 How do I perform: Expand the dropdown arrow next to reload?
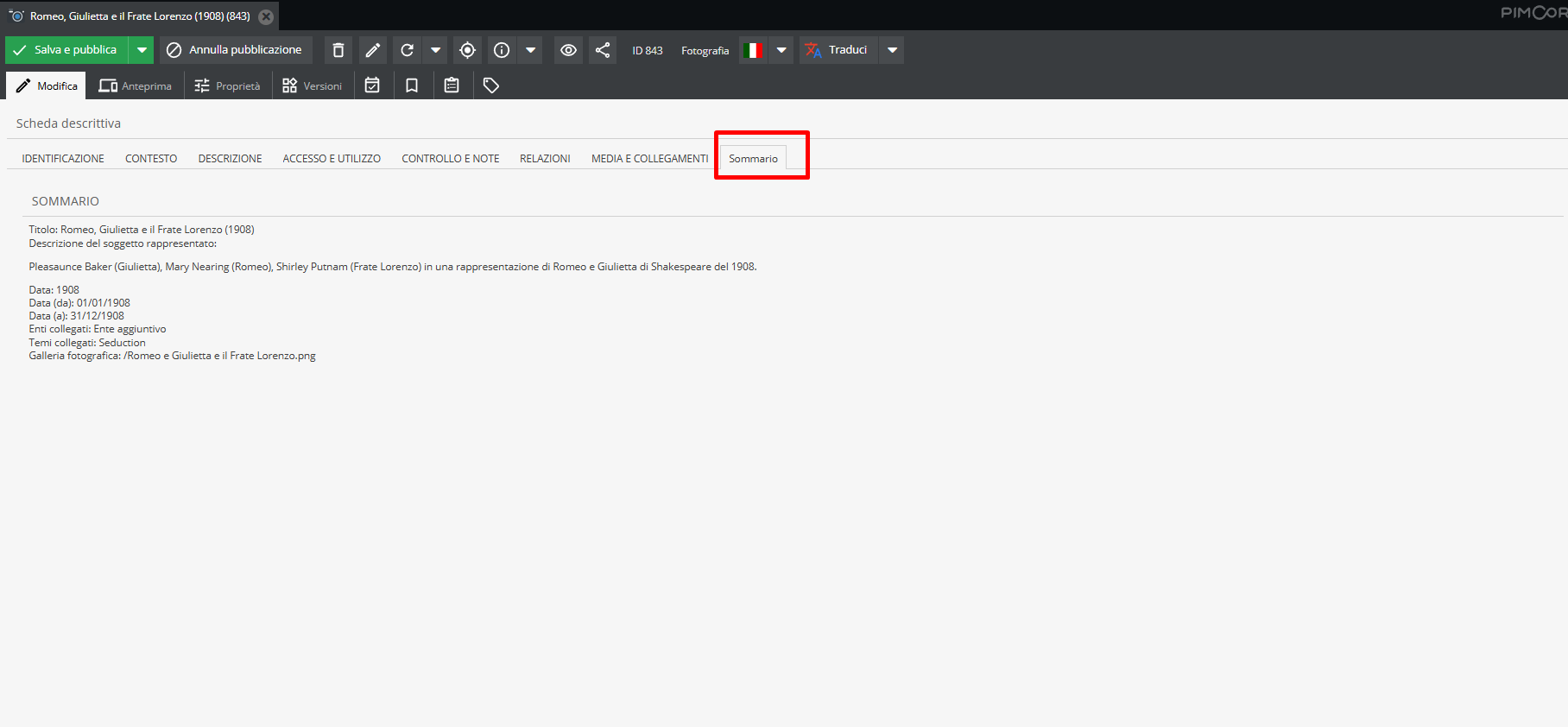coord(436,50)
